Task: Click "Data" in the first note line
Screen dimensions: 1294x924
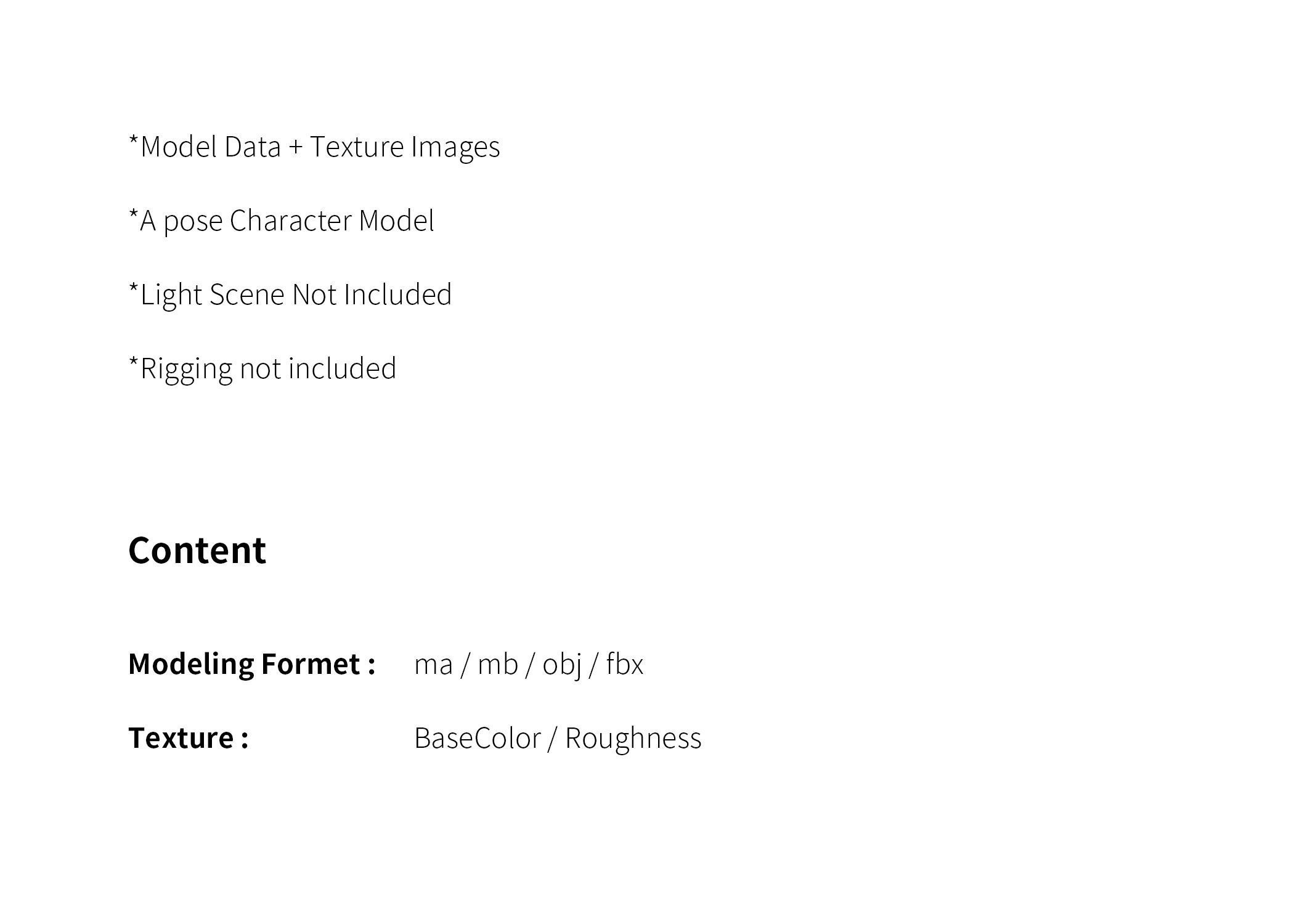Action: click(252, 148)
